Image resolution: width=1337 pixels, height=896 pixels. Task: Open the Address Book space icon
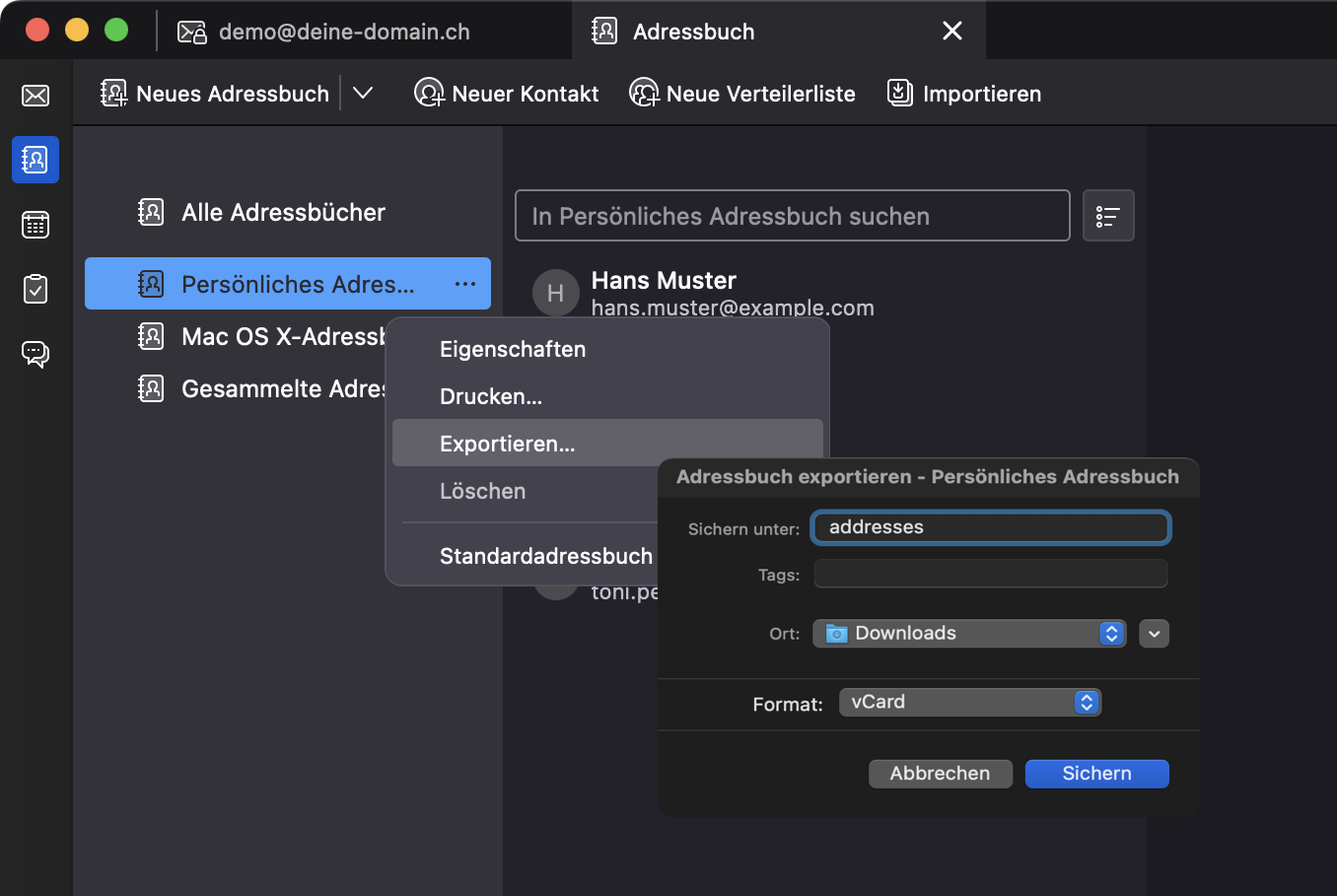point(35,160)
